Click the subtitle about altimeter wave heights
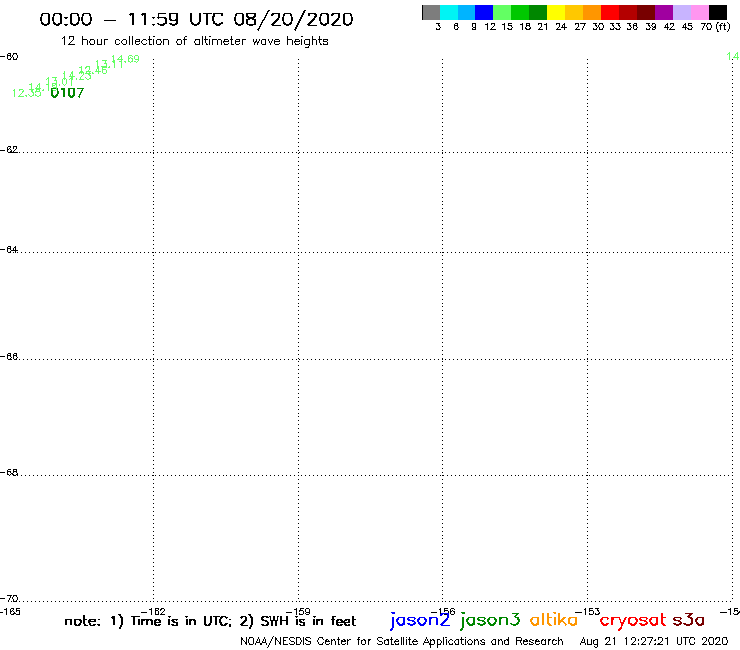The height and width of the screenshot is (650, 740). (194, 41)
